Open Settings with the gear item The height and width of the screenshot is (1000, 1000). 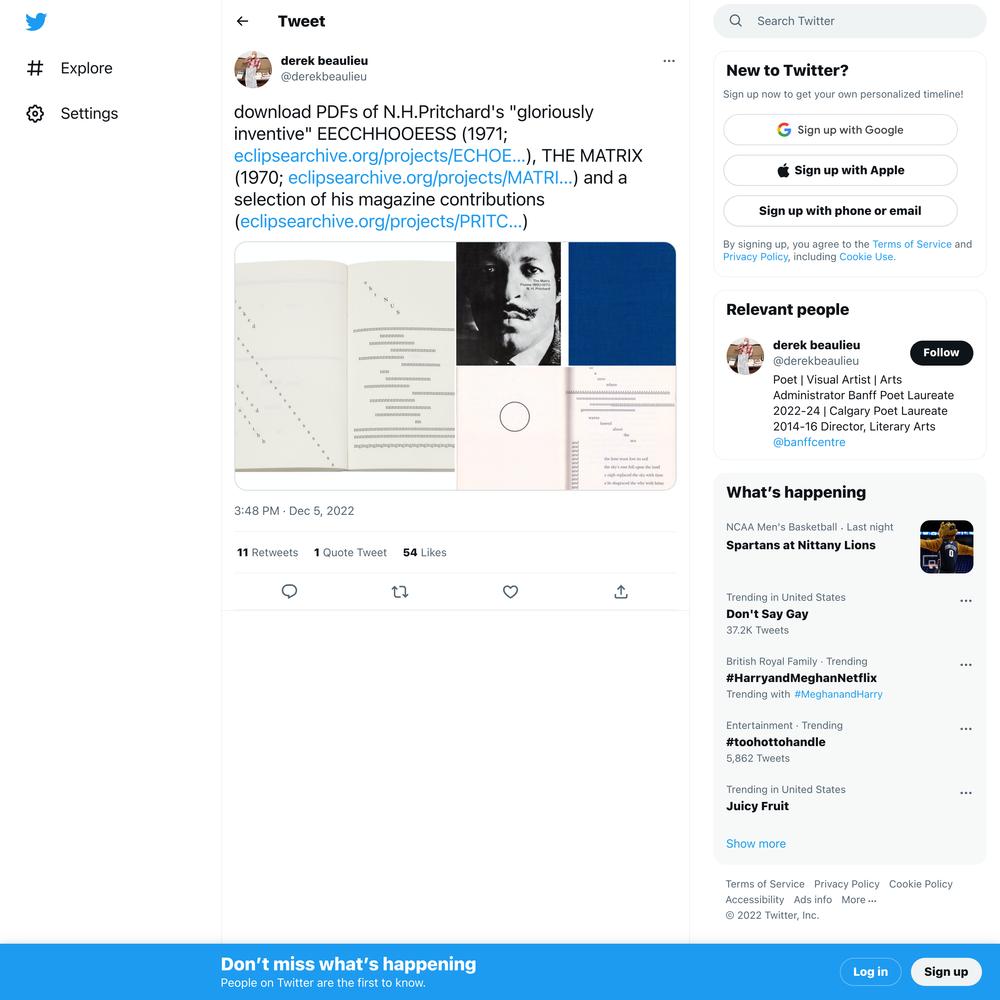(72, 114)
